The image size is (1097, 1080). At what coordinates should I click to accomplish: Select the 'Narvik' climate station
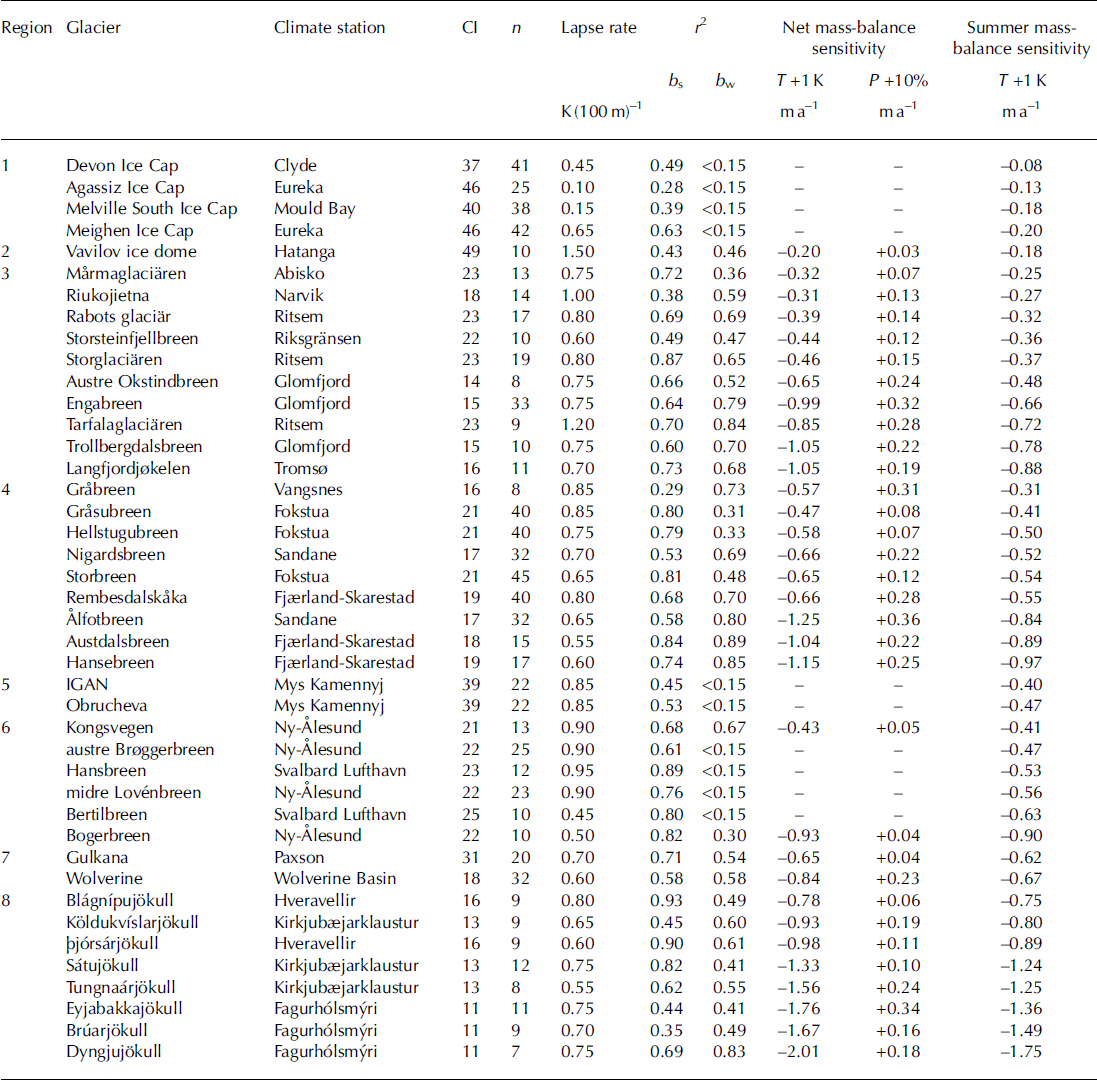click(299, 295)
